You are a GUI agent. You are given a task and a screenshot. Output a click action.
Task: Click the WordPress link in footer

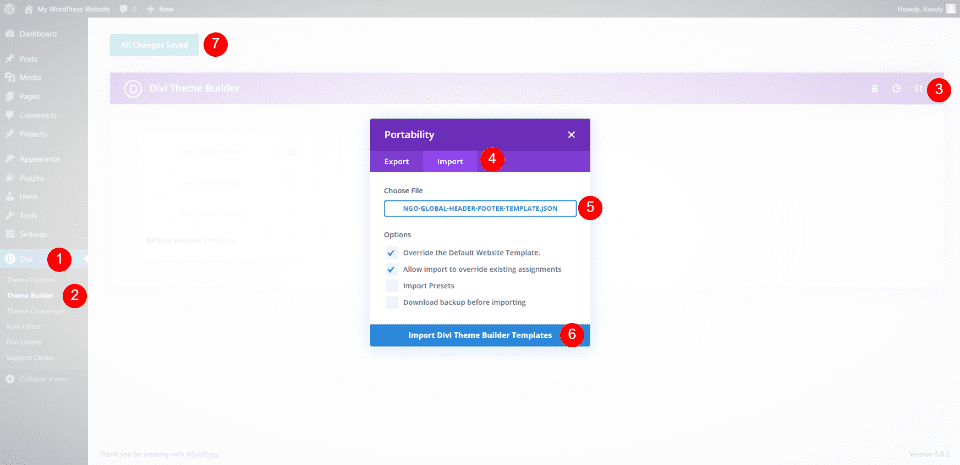pos(203,454)
